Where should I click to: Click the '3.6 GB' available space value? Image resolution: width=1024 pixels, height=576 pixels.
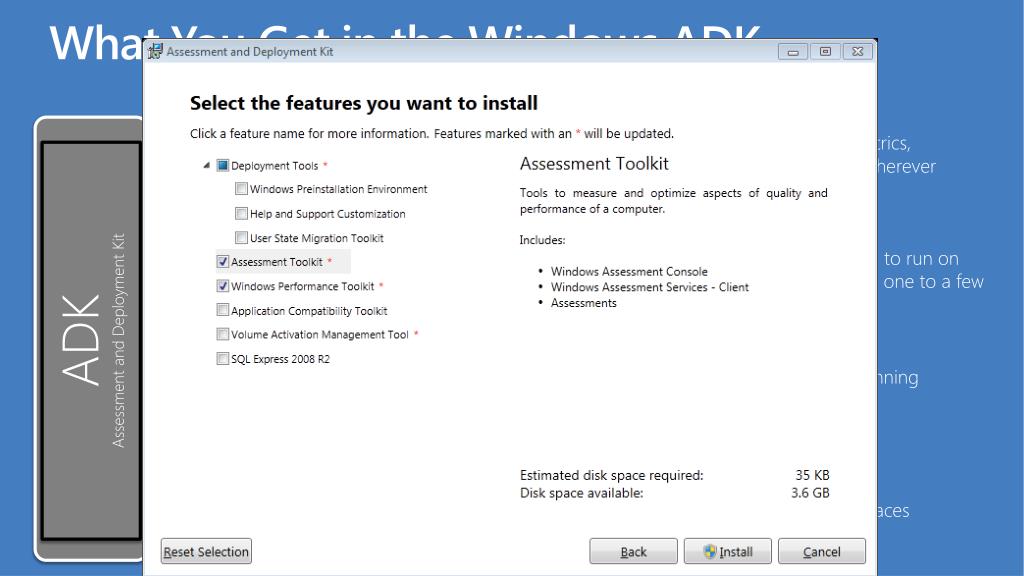810,493
